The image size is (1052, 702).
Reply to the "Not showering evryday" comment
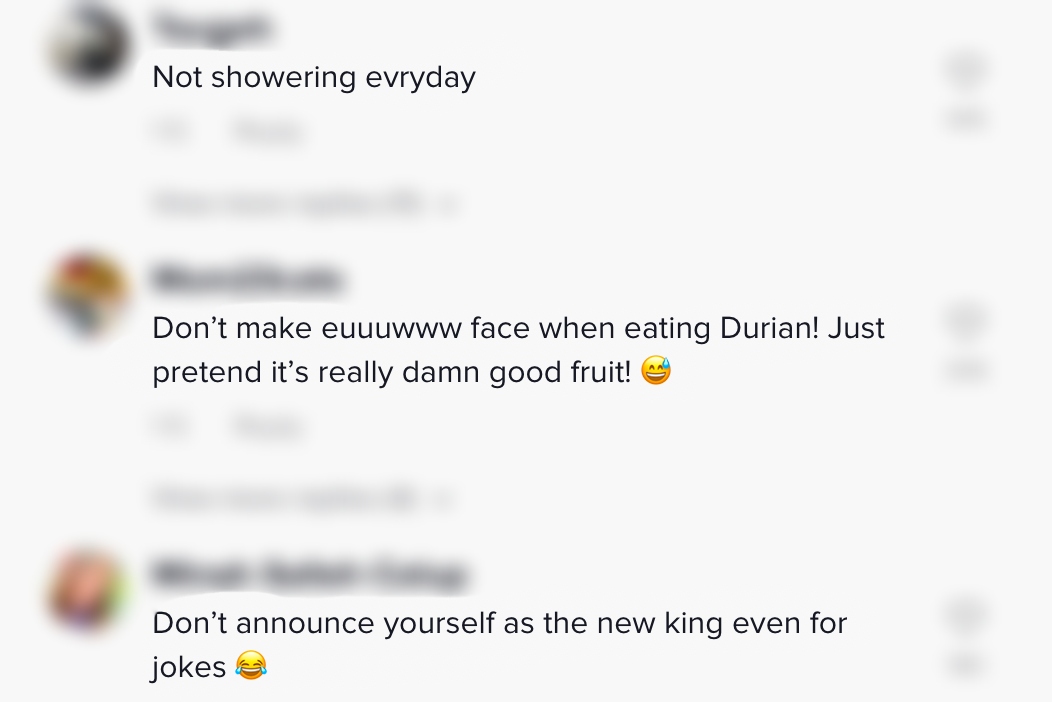tap(268, 132)
